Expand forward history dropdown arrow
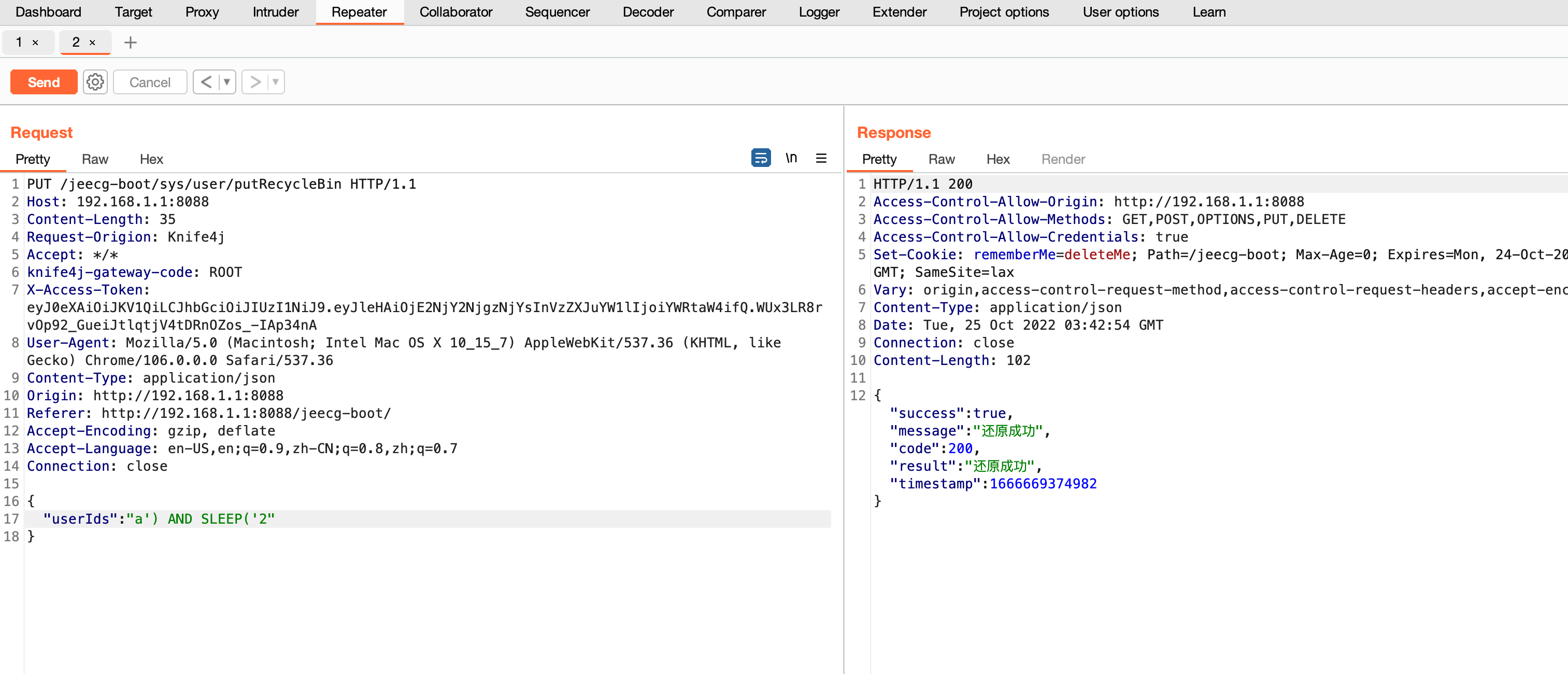This screenshot has width=1568, height=674. [275, 82]
